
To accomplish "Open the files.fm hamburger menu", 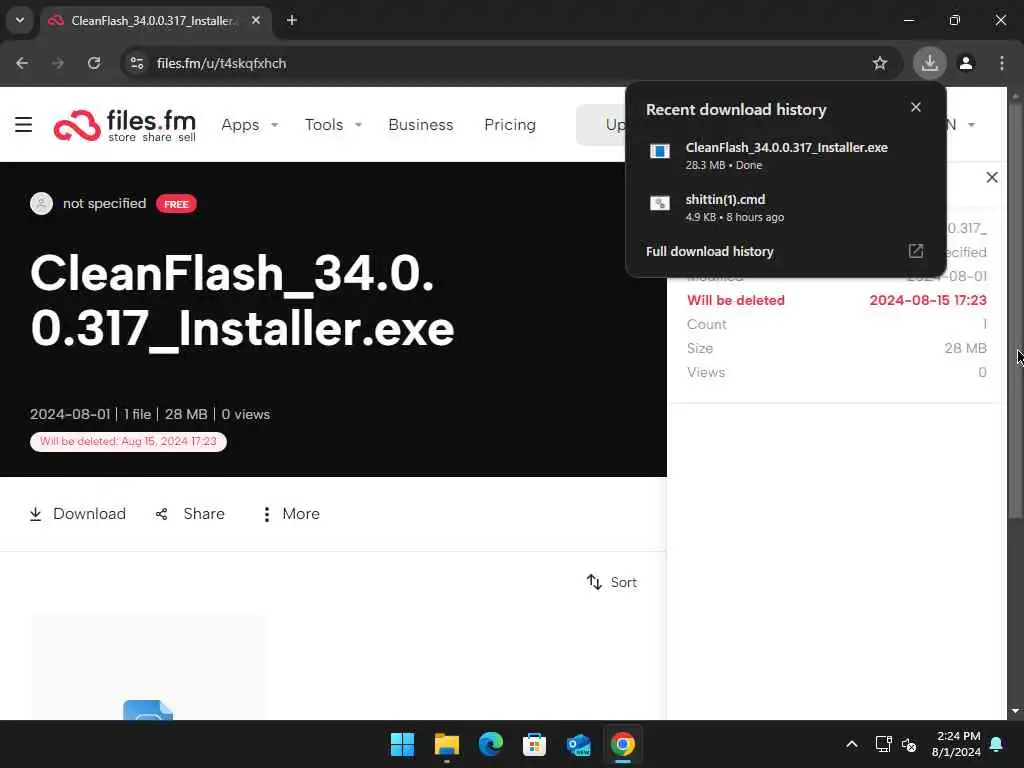I will pyautogui.click(x=24, y=124).
